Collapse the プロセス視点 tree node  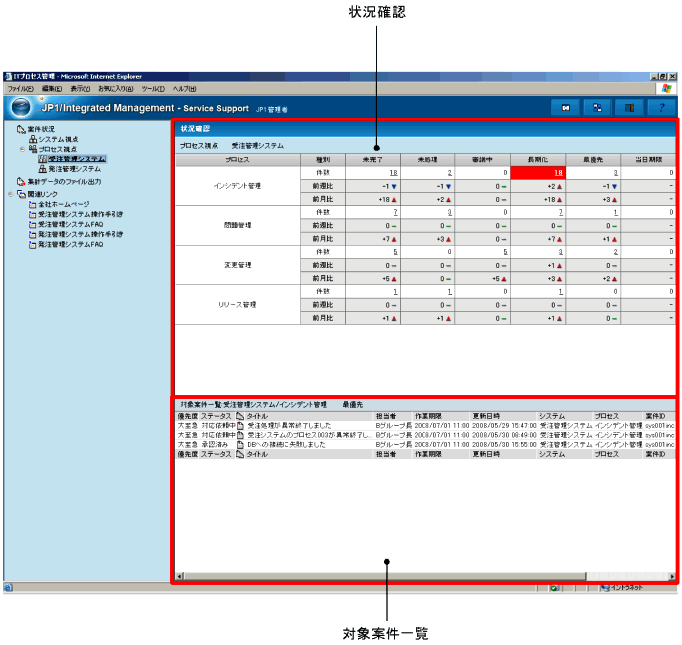21,149
